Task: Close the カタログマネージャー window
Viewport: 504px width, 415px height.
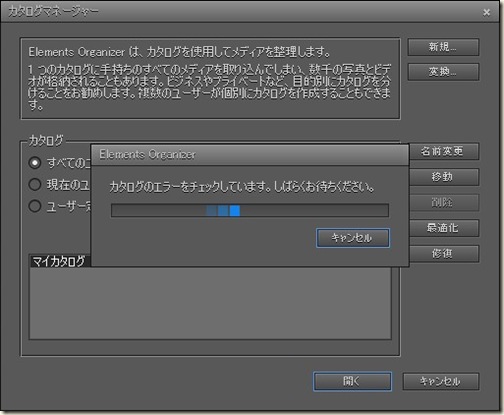Action: (x=486, y=13)
